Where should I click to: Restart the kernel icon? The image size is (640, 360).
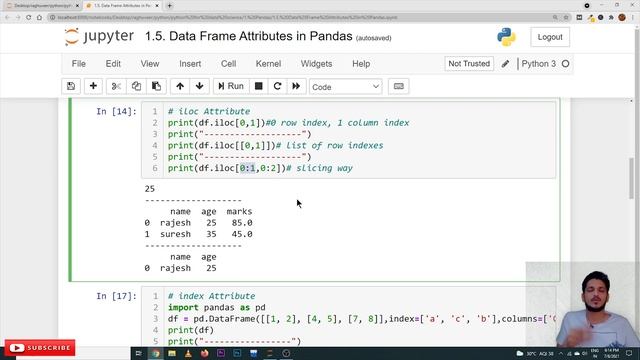(x=278, y=86)
